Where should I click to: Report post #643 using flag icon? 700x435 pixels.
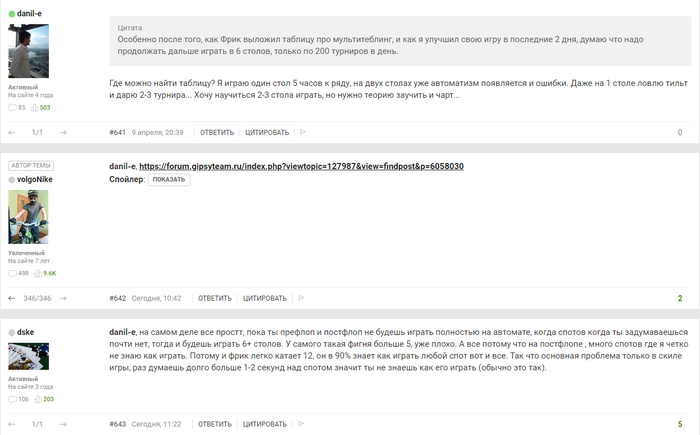pyautogui.click(x=301, y=424)
